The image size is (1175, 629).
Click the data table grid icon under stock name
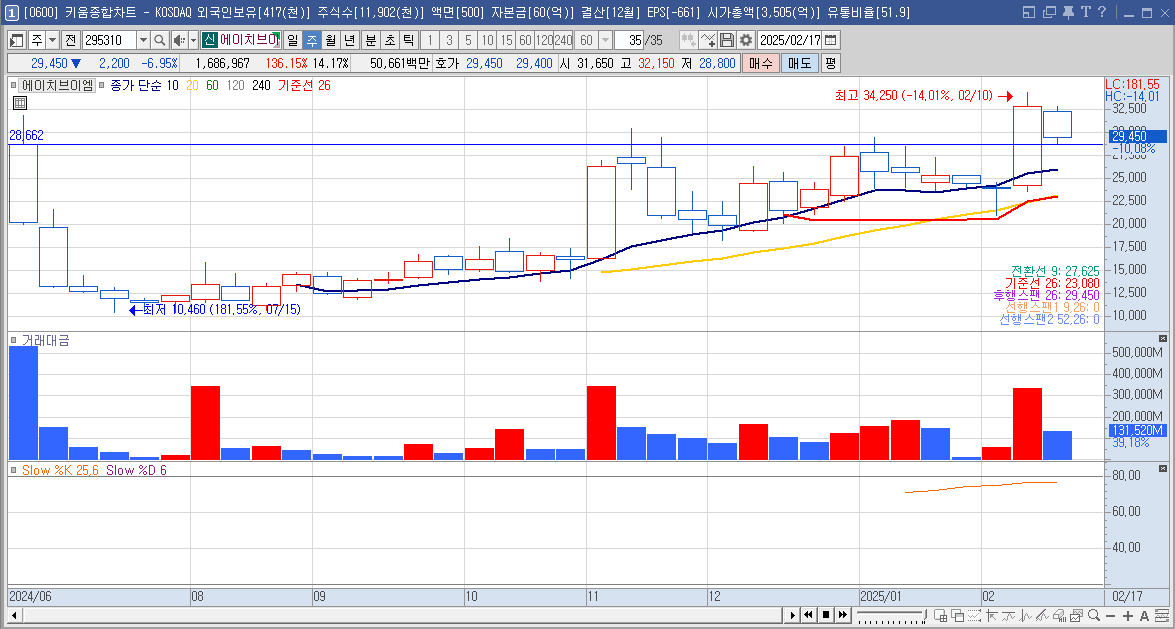tap(19, 103)
